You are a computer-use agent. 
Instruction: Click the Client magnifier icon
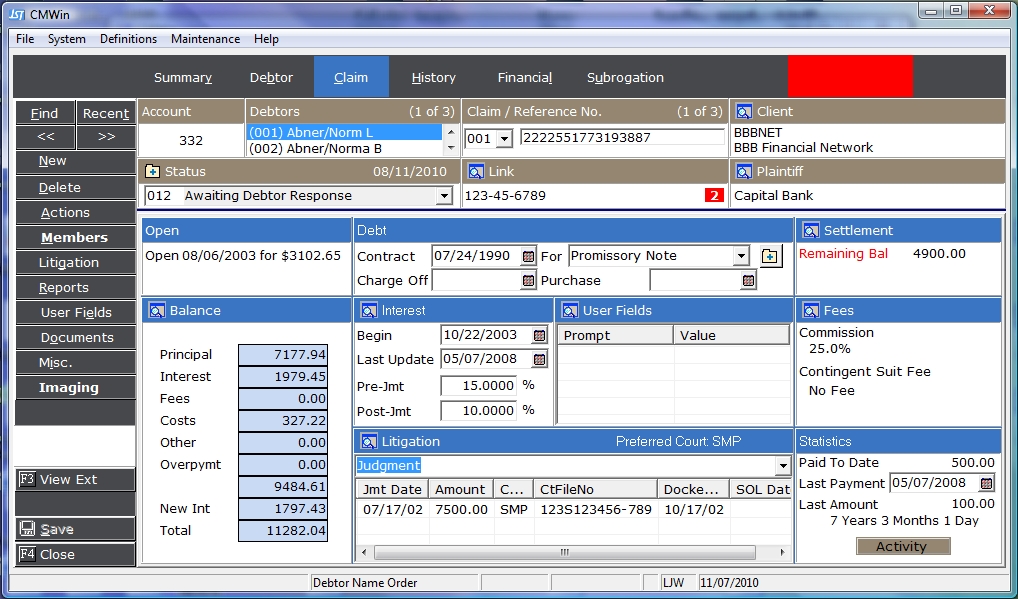click(x=743, y=112)
